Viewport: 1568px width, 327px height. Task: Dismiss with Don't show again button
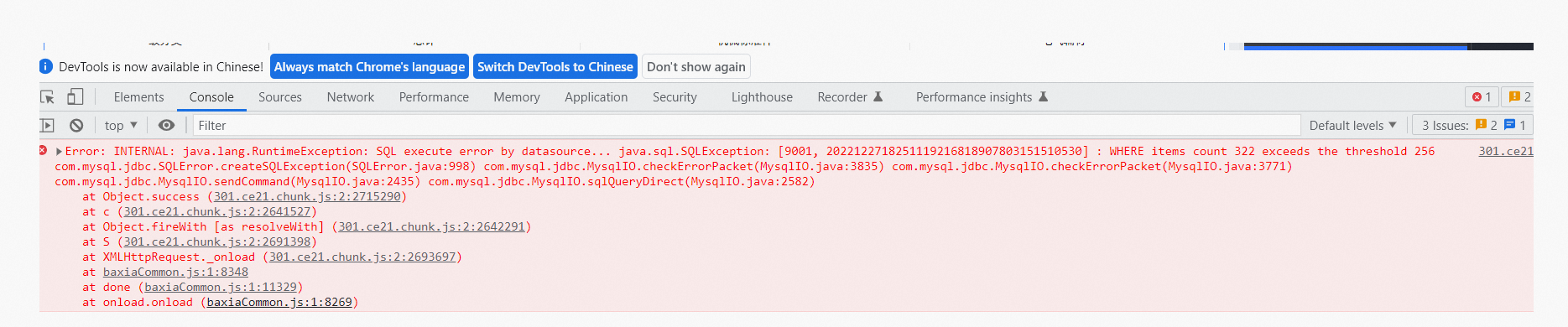pyautogui.click(x=696, y=67)
